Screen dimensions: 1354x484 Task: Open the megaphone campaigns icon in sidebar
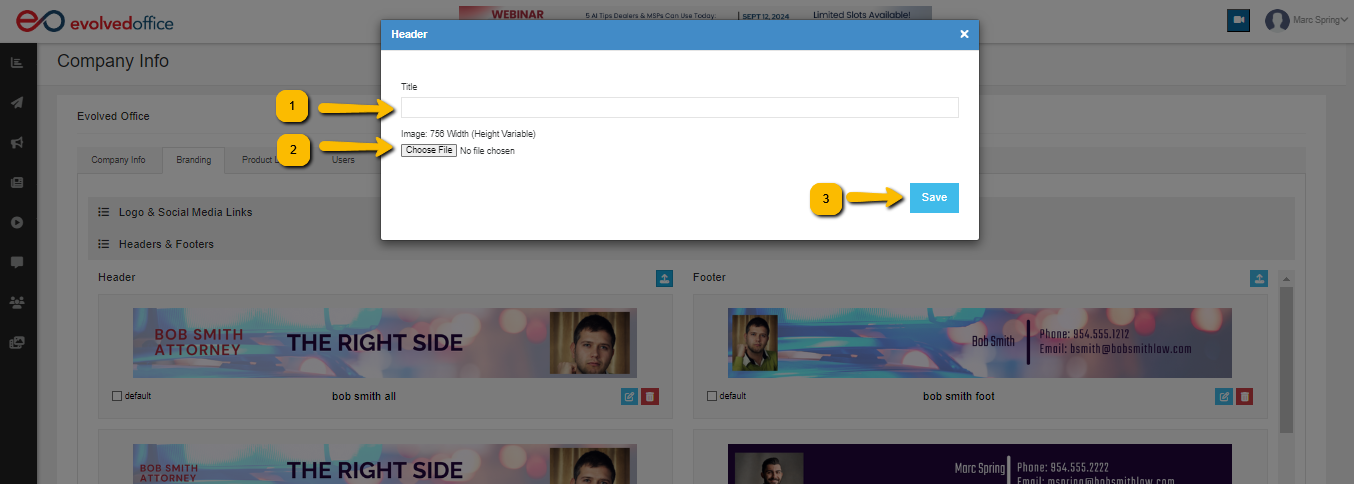pos(17,143)
